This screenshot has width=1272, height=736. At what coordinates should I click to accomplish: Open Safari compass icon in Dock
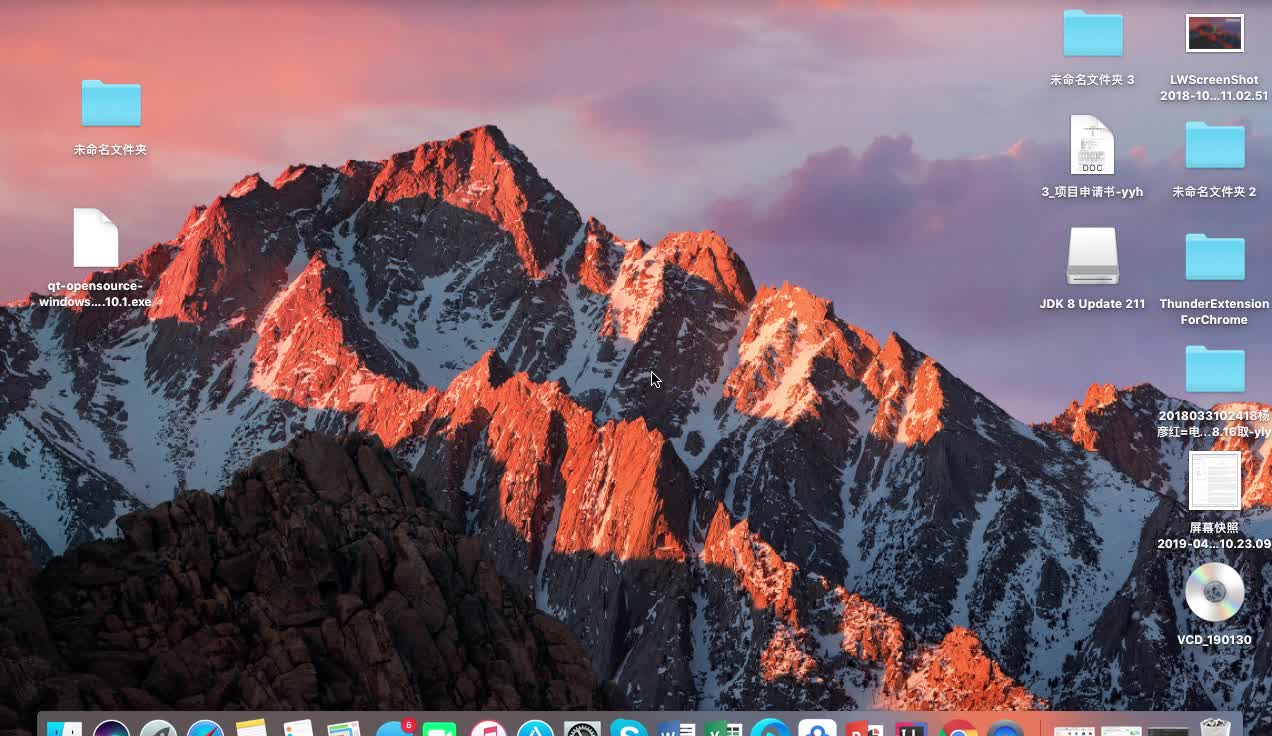coord(205,728)
